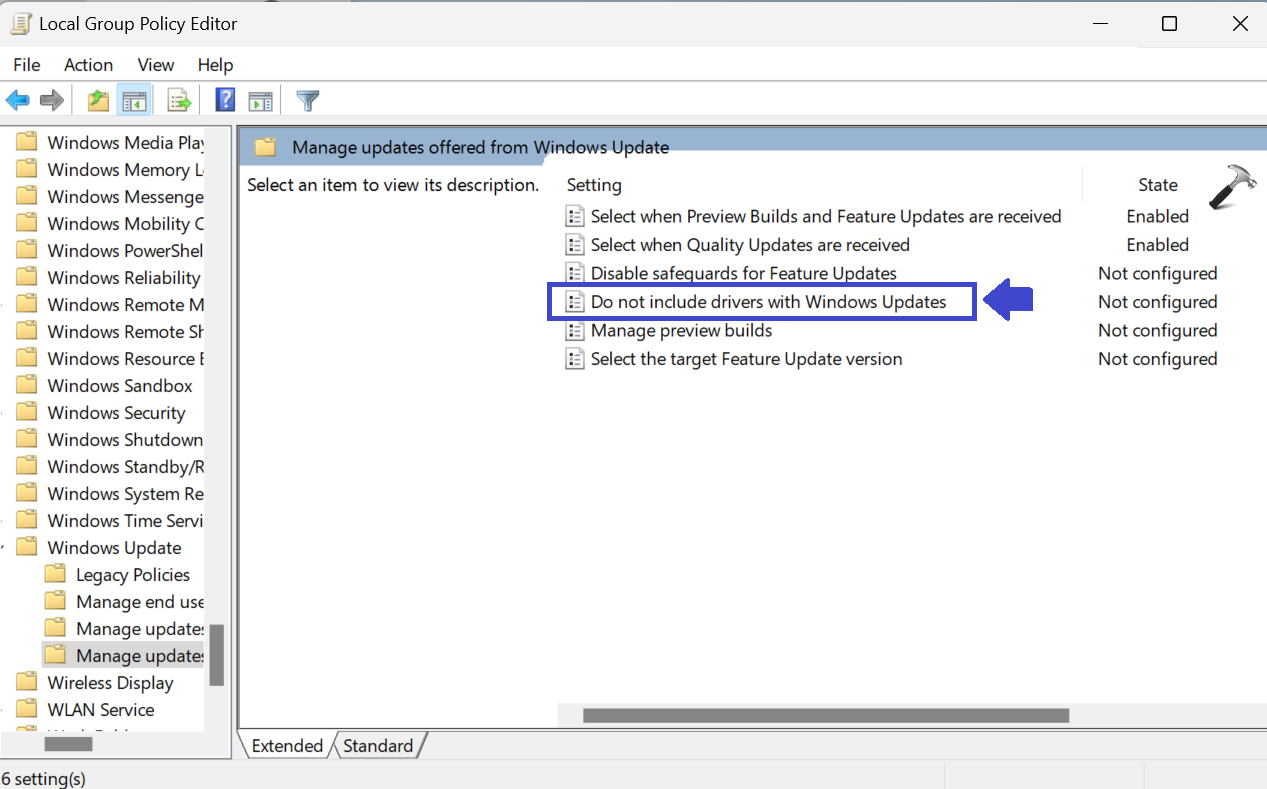
Task: Click the folder icon in the details header
Action: (x=265, y=147)
